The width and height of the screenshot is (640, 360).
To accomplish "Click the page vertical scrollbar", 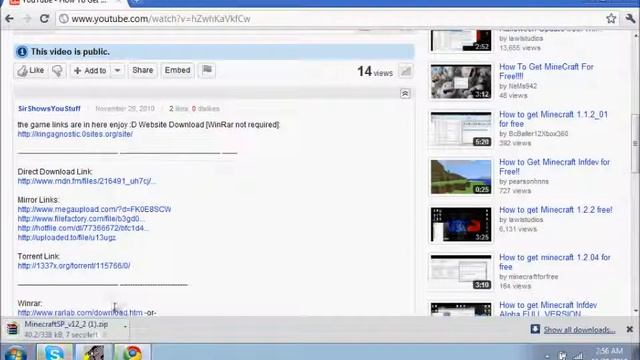I will 635,144.
